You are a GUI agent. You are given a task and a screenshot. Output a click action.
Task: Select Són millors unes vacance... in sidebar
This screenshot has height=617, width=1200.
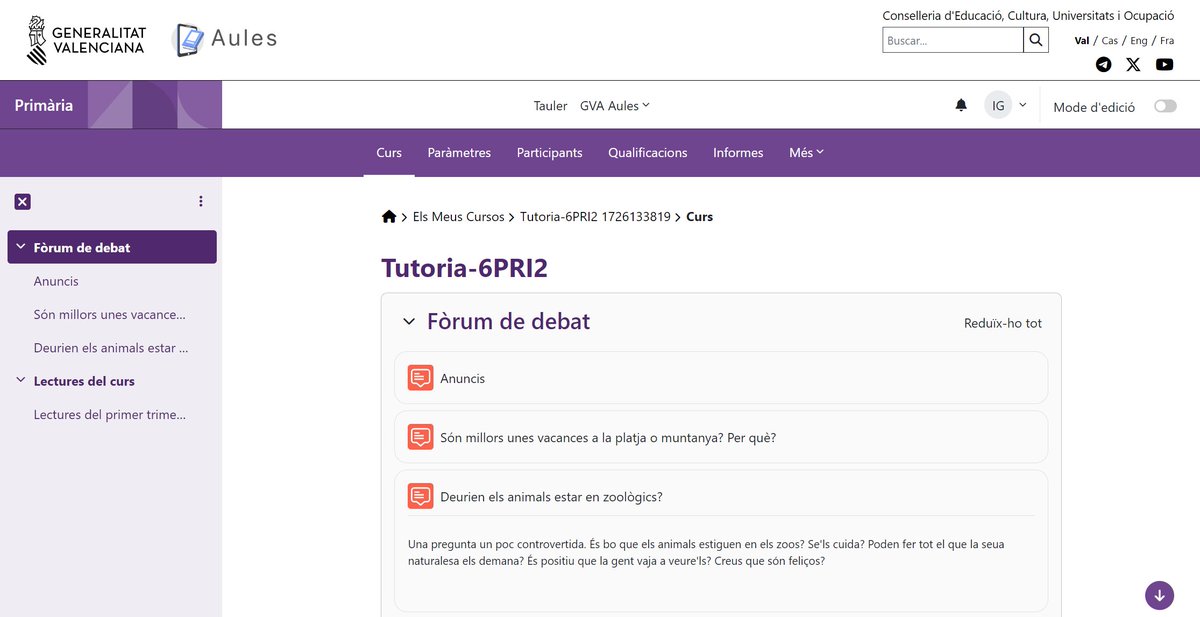pos(110,314)
